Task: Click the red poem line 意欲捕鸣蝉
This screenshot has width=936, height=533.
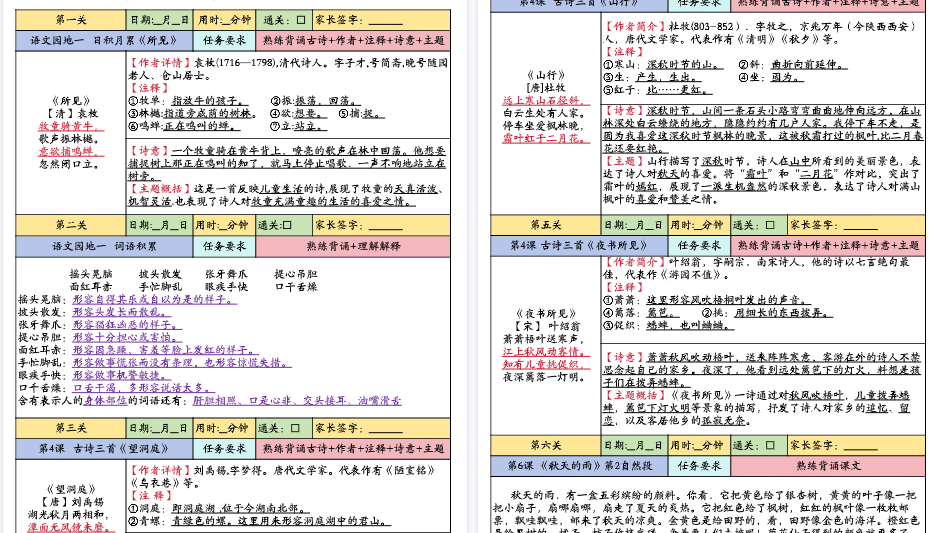Action: [x=71, y=151]
